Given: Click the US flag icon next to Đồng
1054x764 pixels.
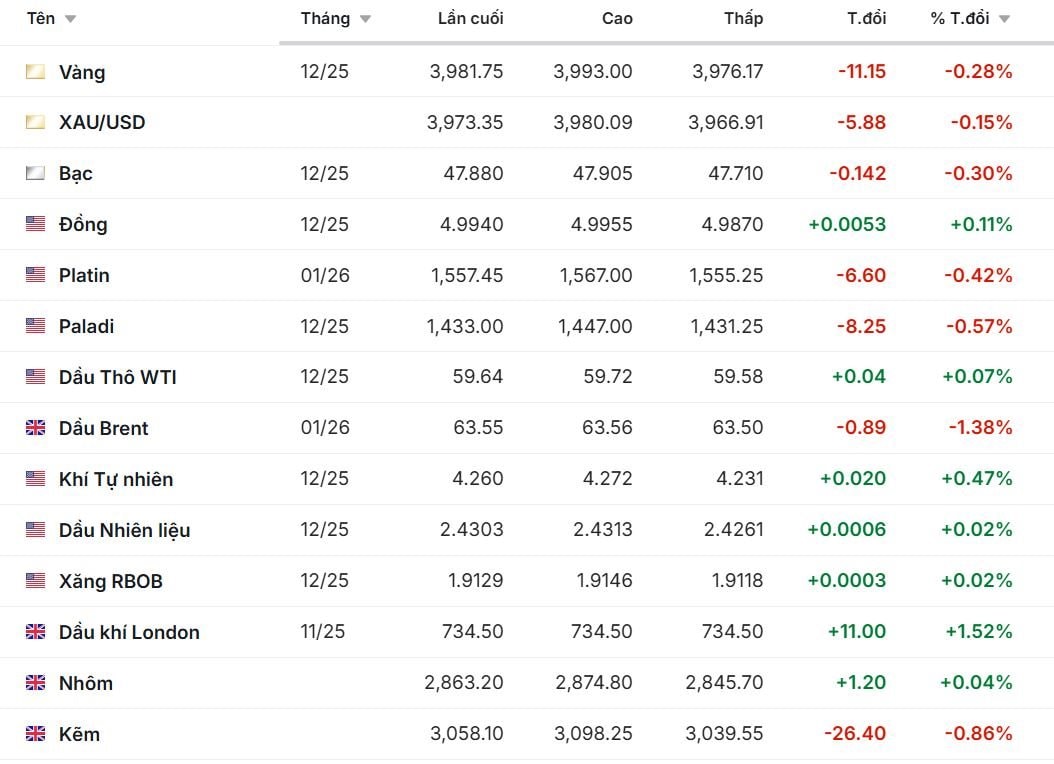Looking at the screenshot, I should click(36, 224).
